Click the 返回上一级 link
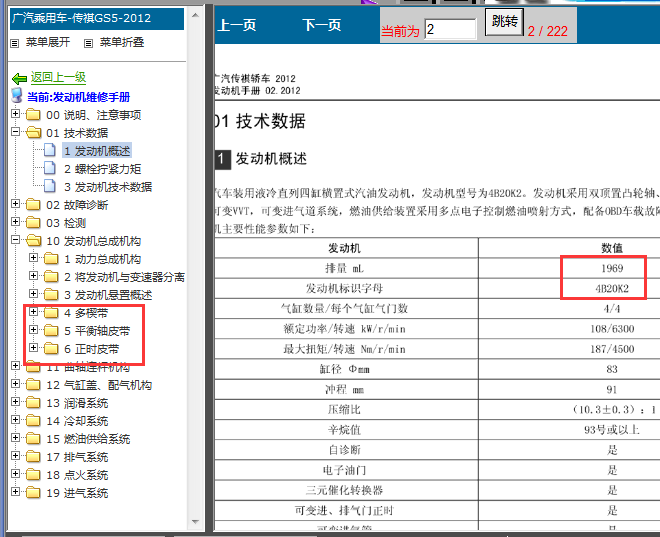 point(58,77)
